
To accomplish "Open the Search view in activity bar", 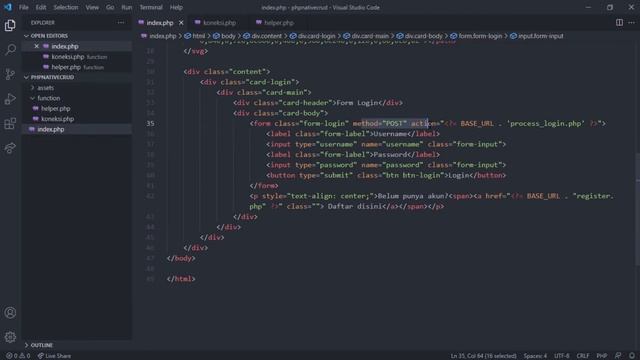I will click(x=10, y=50).
